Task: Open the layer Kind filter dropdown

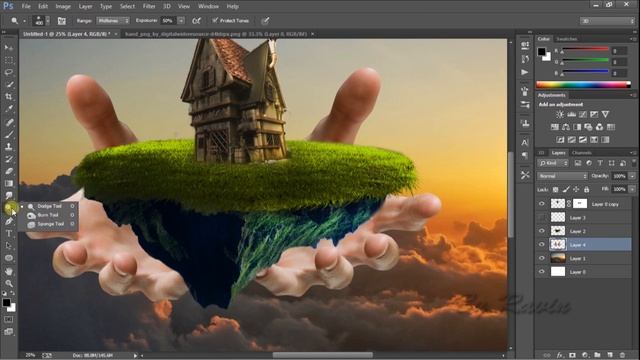Action: (x=553, y=163)
